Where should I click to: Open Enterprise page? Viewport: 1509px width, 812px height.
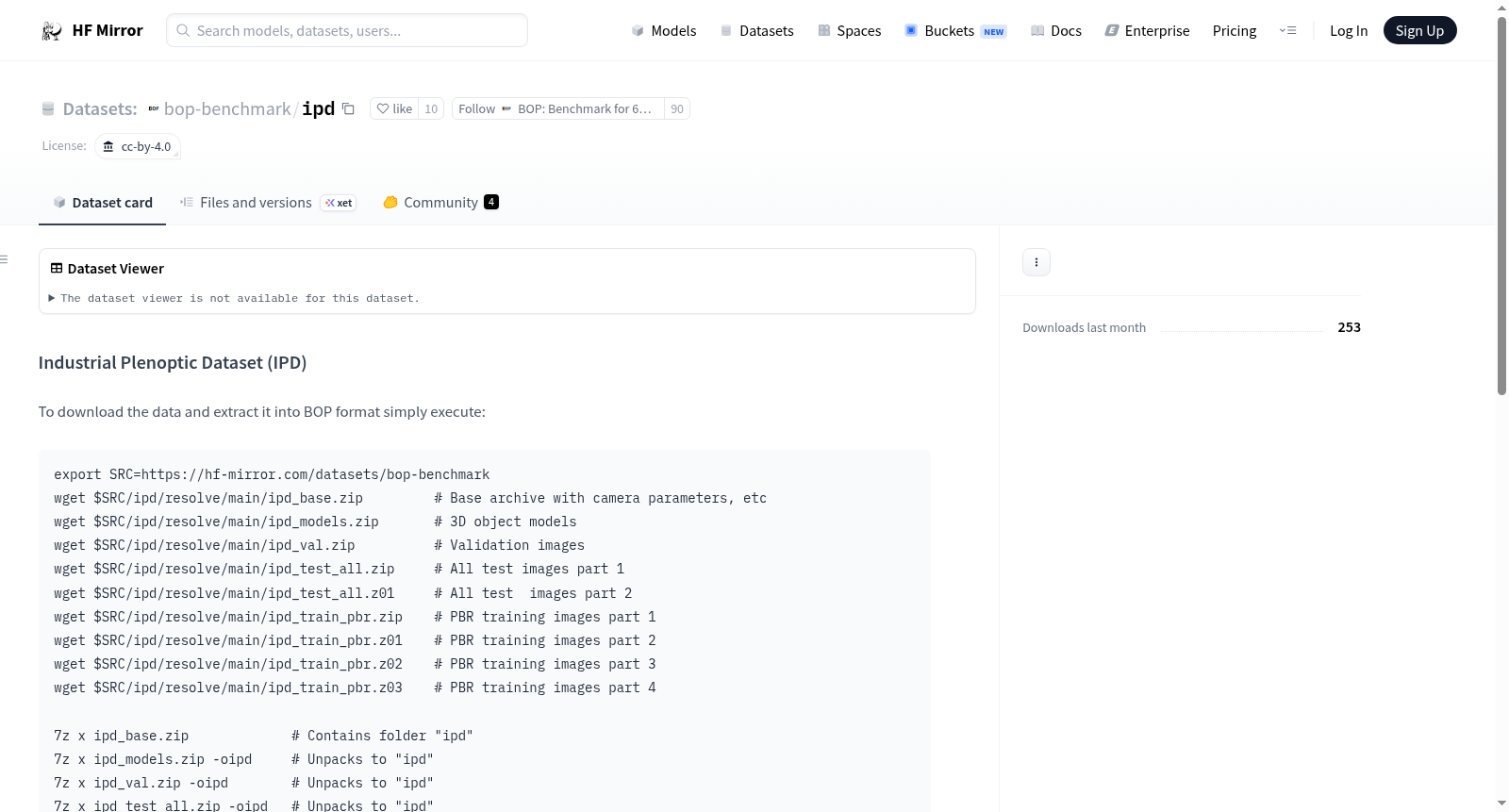point(1148,31)
